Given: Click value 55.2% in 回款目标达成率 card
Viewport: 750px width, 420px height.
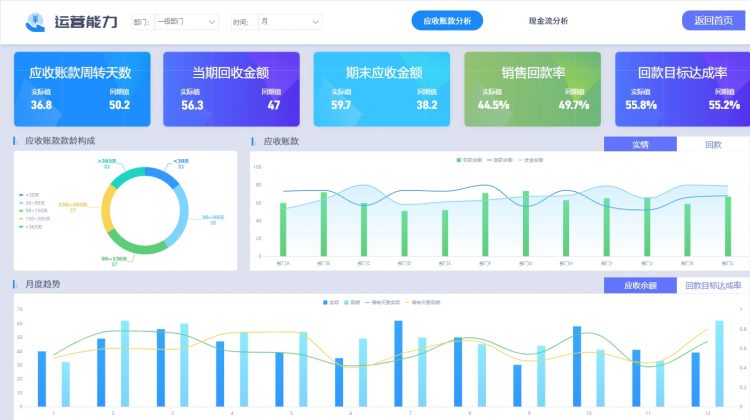Looking at the screenshot, I should 724,105.
